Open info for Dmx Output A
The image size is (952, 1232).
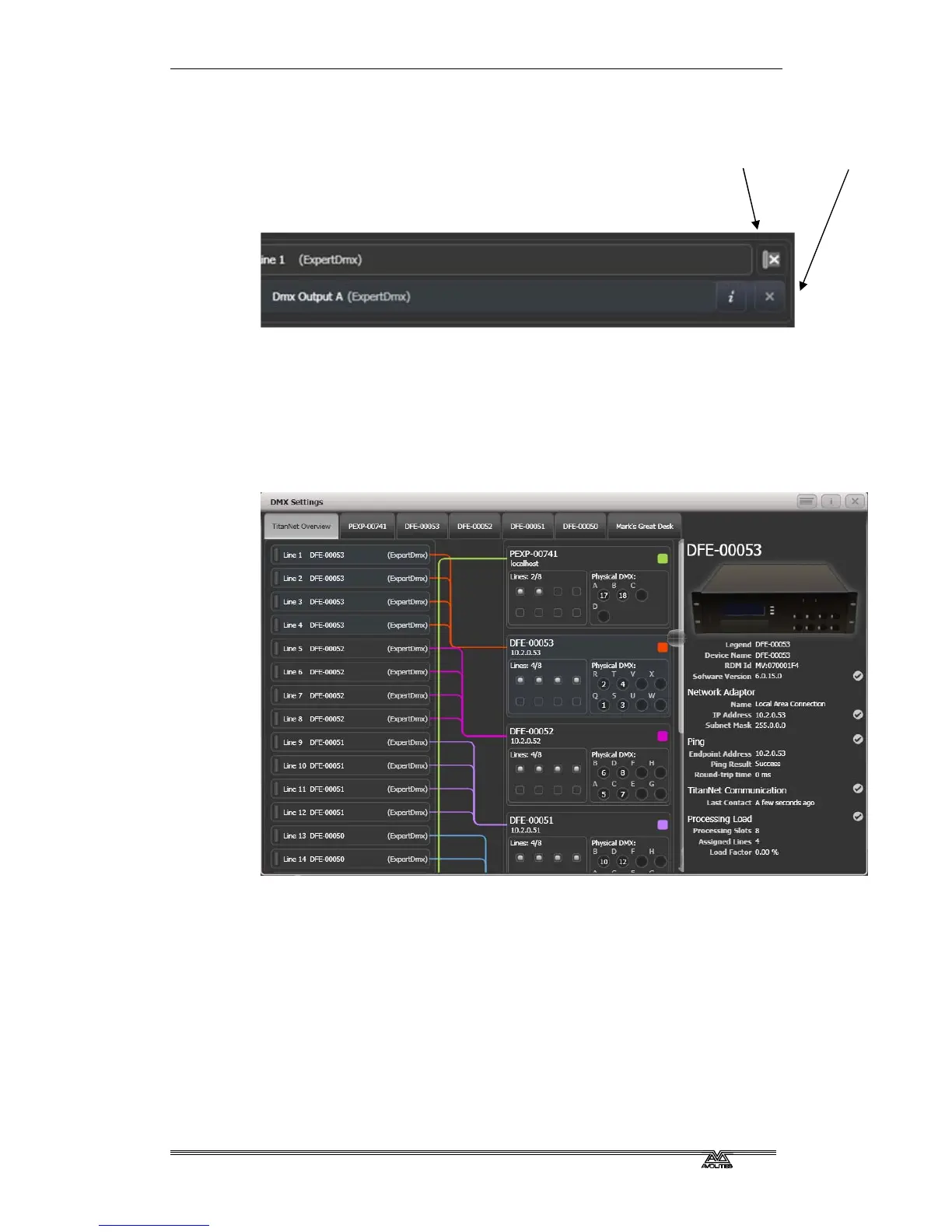731,296
